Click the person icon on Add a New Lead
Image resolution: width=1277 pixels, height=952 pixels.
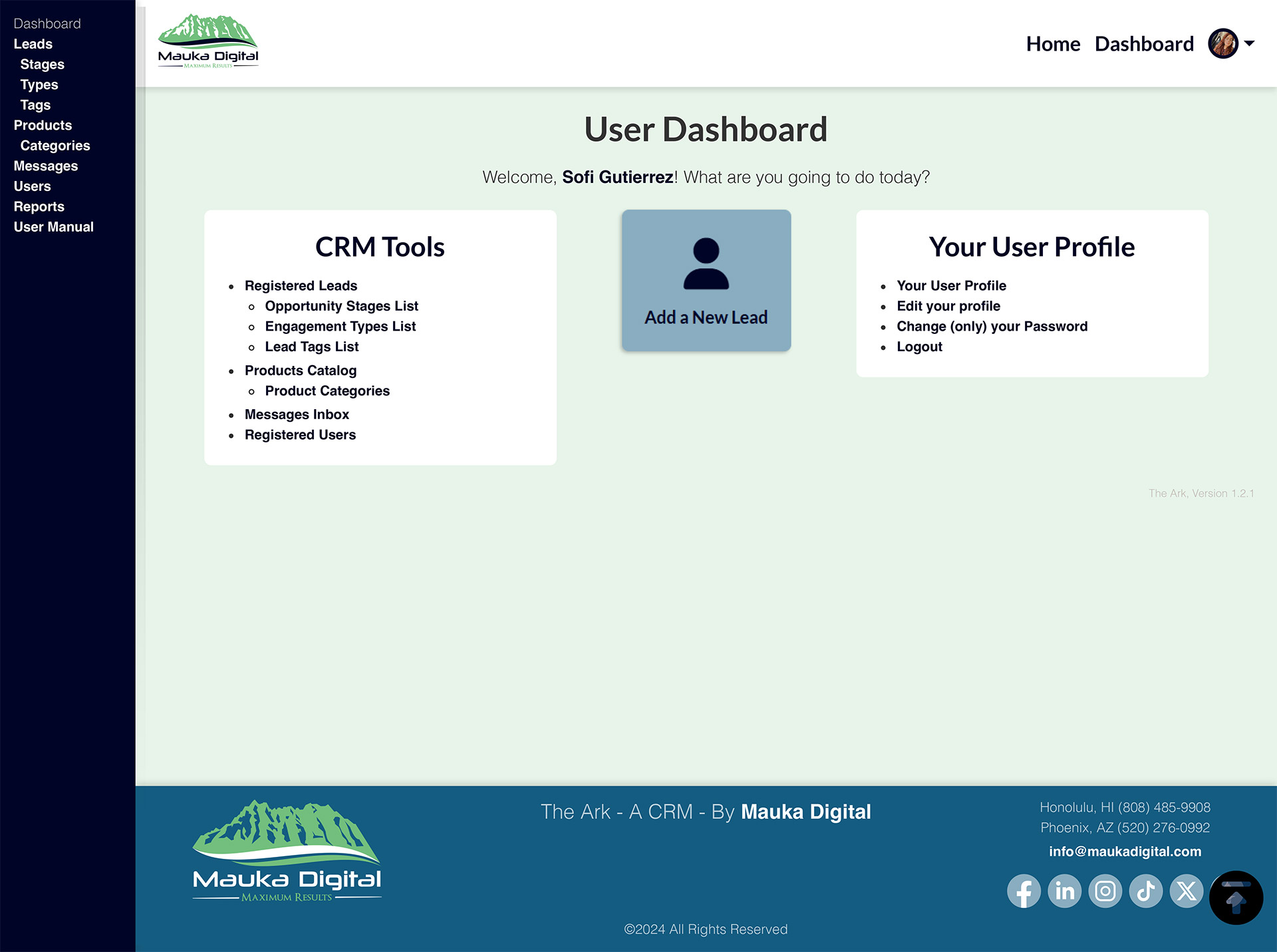pos(706,263)
